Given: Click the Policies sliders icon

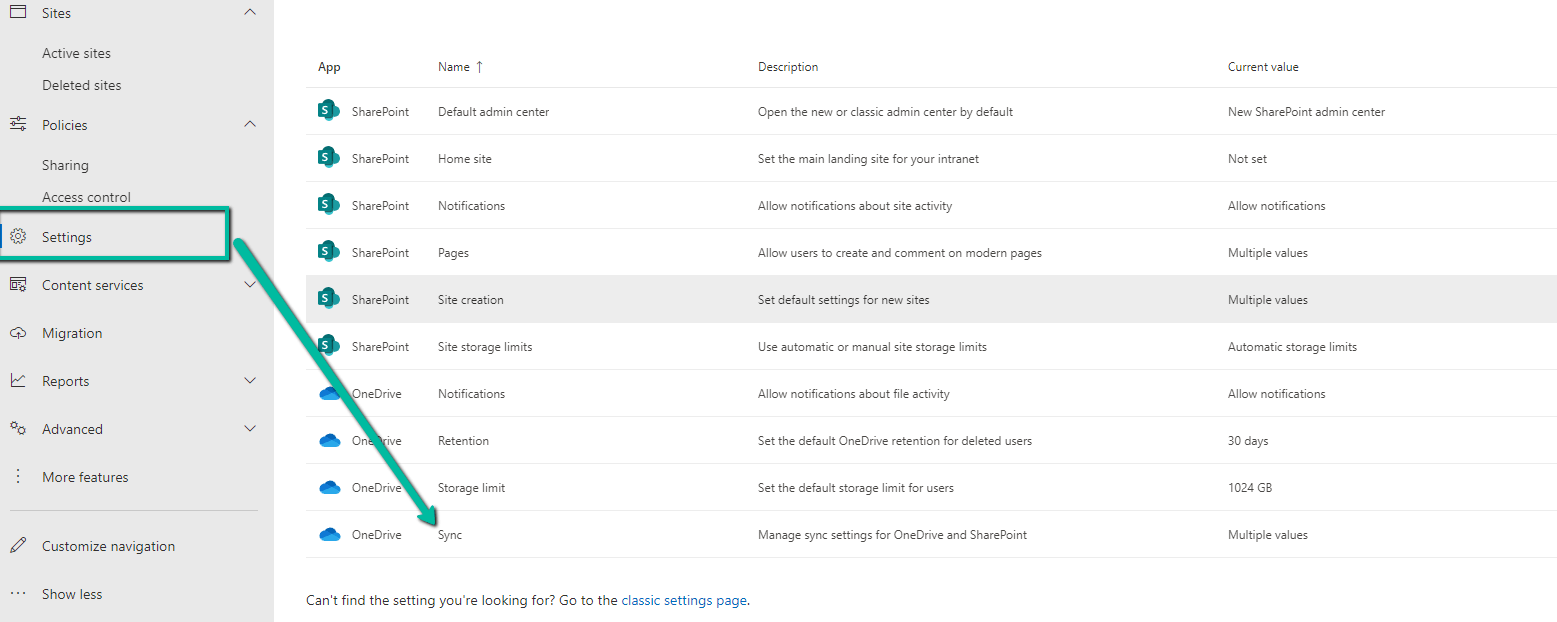Looking at the screenshot, I should (x=18, y=125).
